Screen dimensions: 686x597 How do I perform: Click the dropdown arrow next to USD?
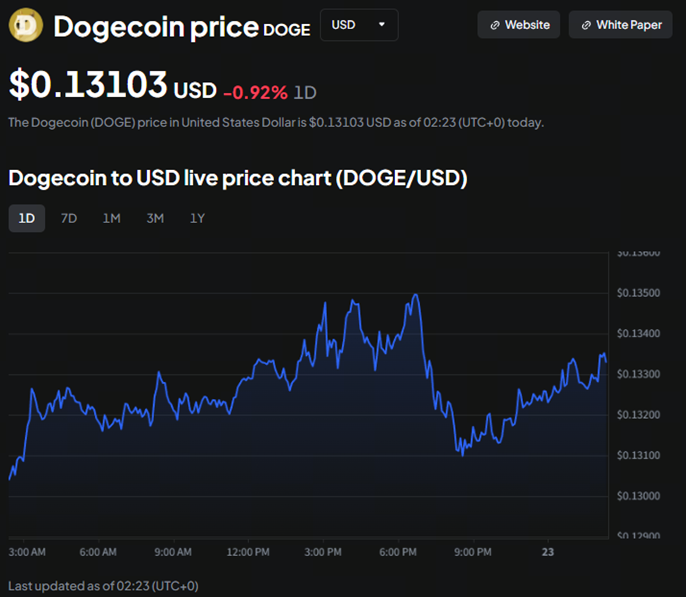(382, 25)
